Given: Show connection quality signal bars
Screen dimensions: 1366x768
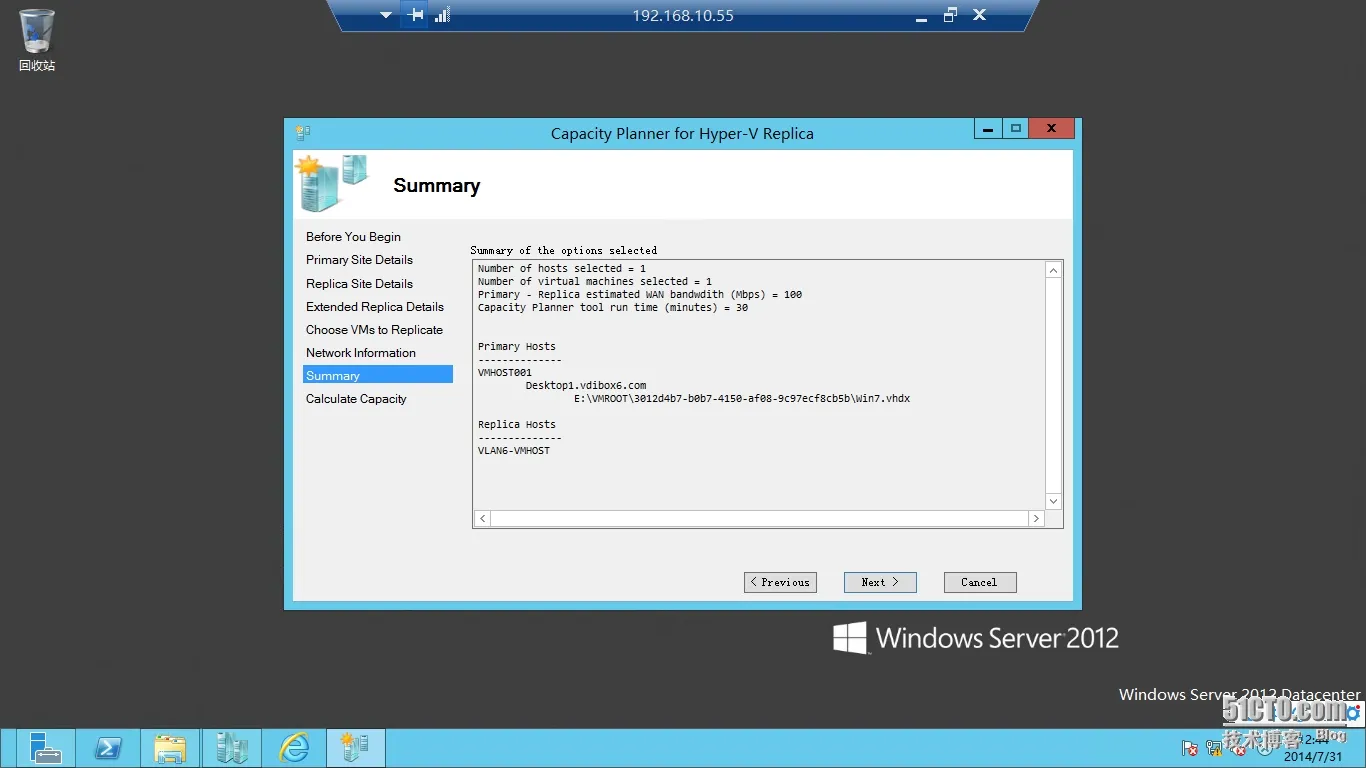Looking at the screenshot, I should click(442, 15).
